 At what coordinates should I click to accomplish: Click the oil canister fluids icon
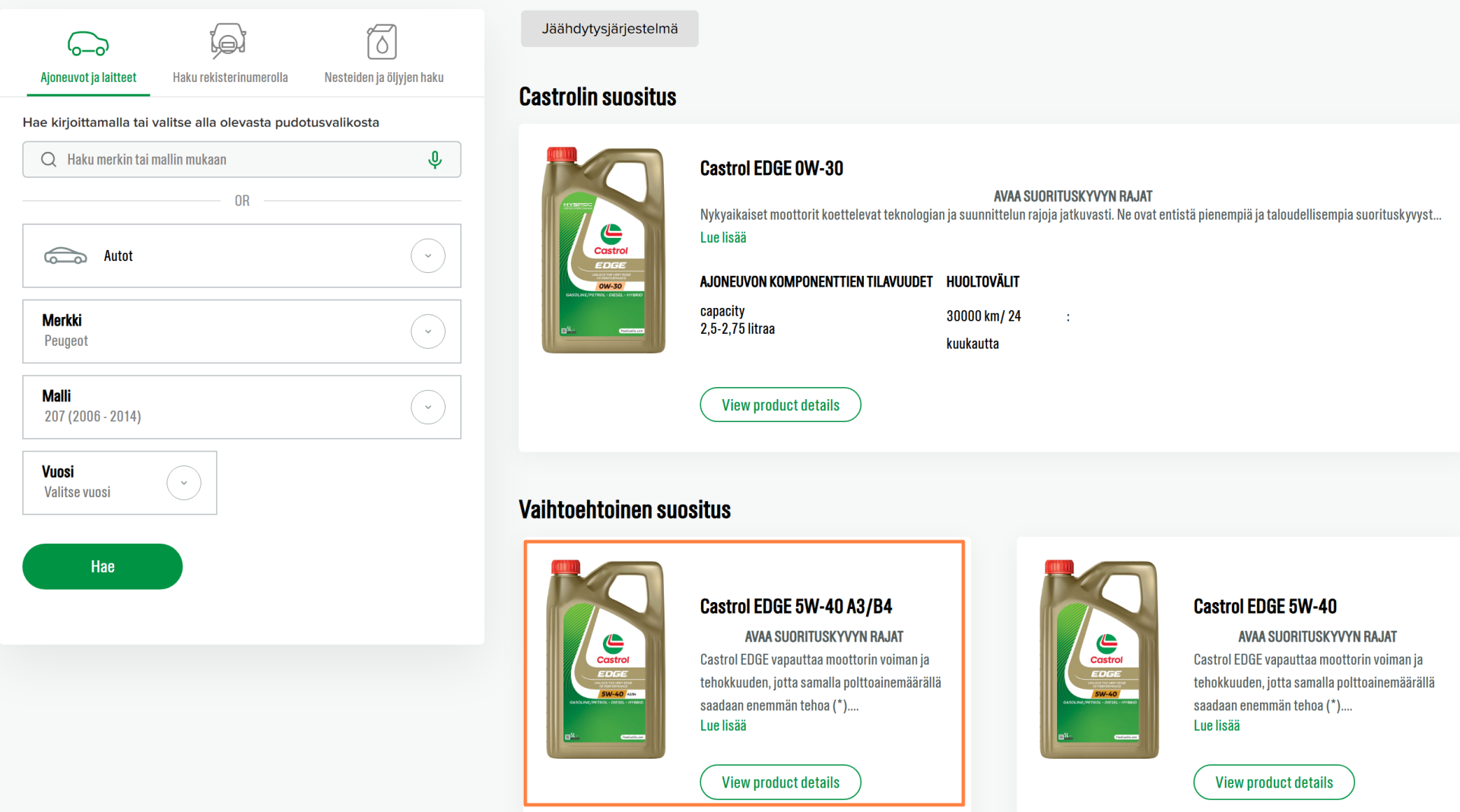(382, 42)
